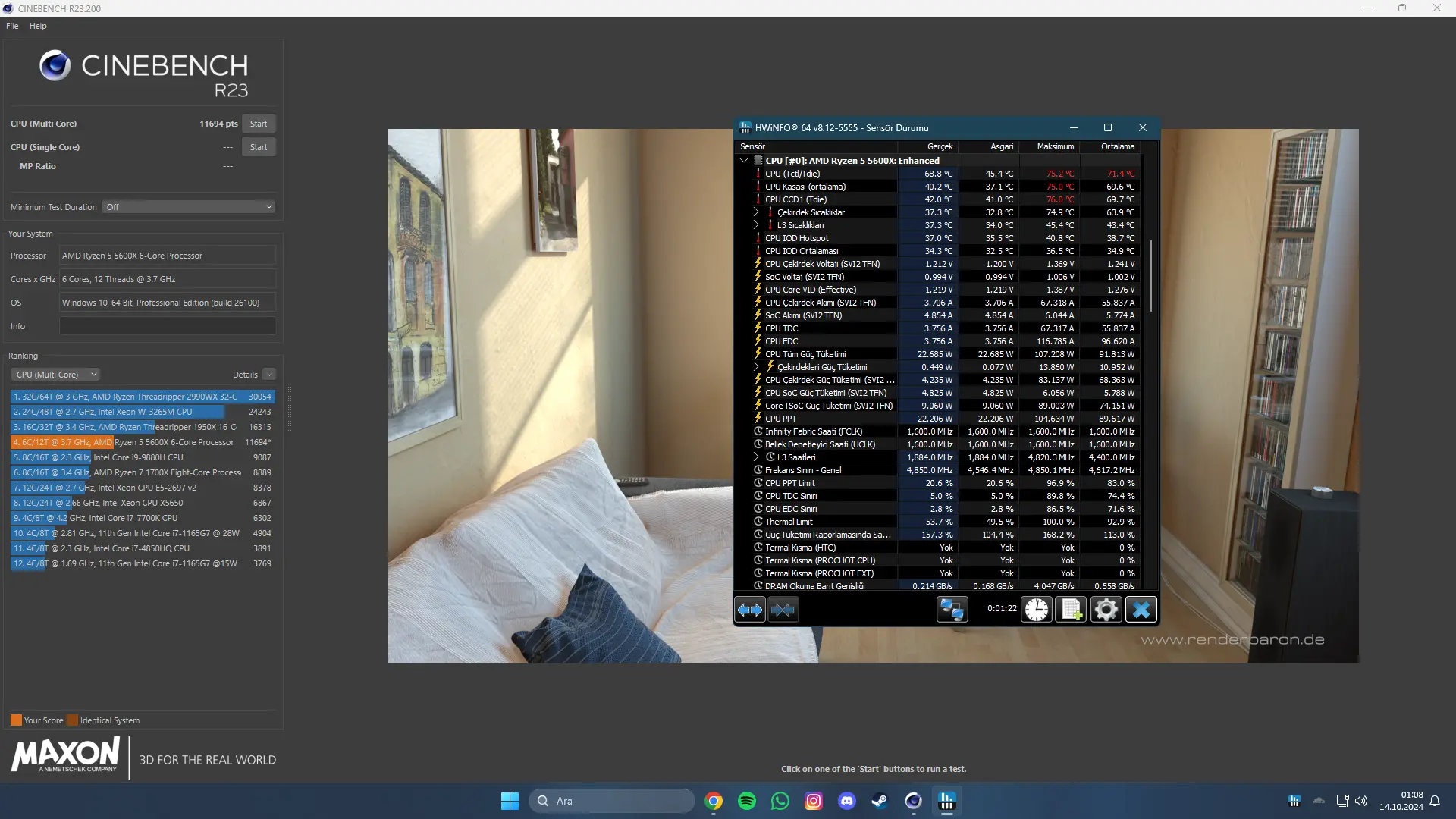Click the Sensör column header
Screen dimensions: 1456x819
(x=817, y=146)
